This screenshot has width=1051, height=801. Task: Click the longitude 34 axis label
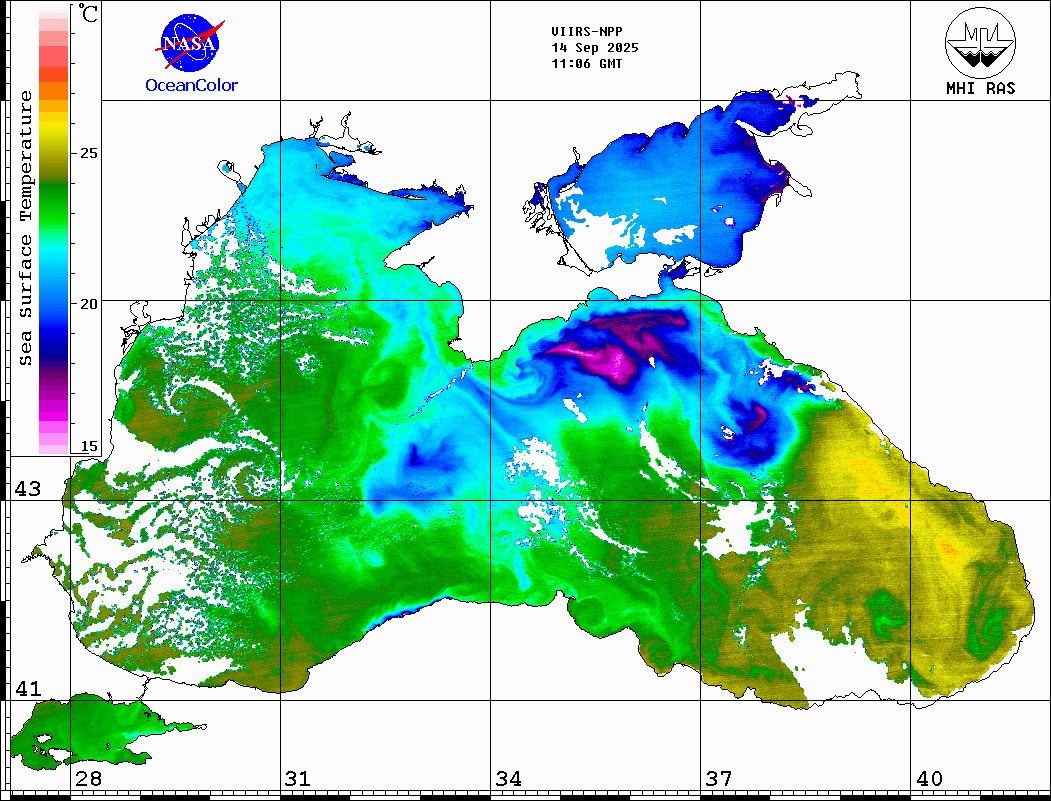point(508,779)
